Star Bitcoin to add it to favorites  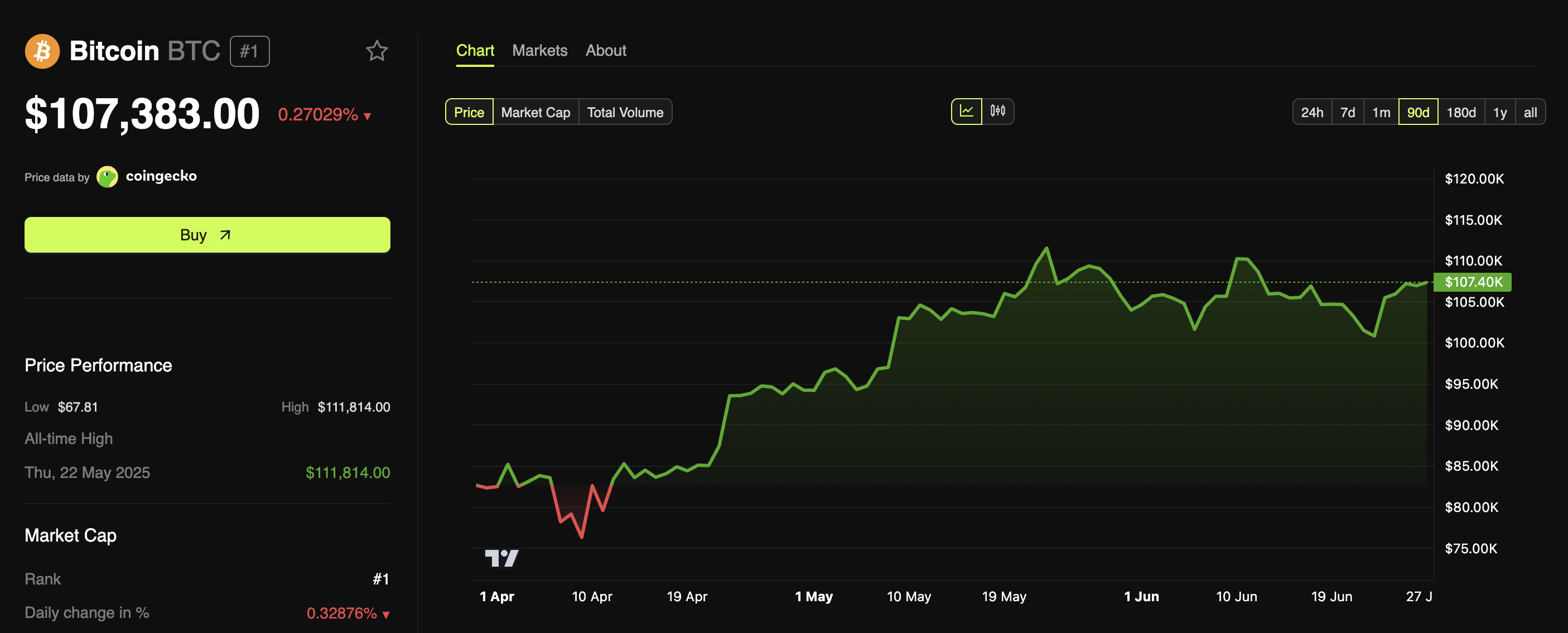pyautogui.click(x=377, y=51)
